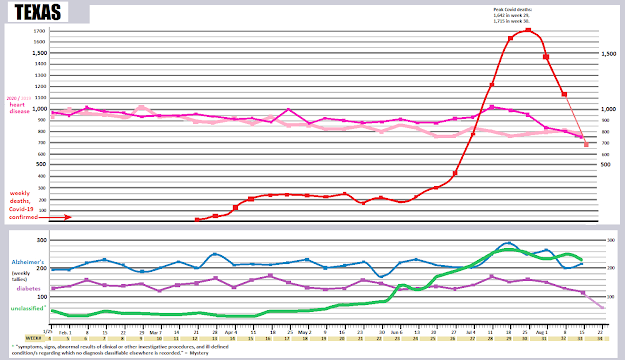Image resolution: width=625 pixels, height=360 pixels.
Task: Select the 'Aug 1' date label
Action: coord(542,332)
